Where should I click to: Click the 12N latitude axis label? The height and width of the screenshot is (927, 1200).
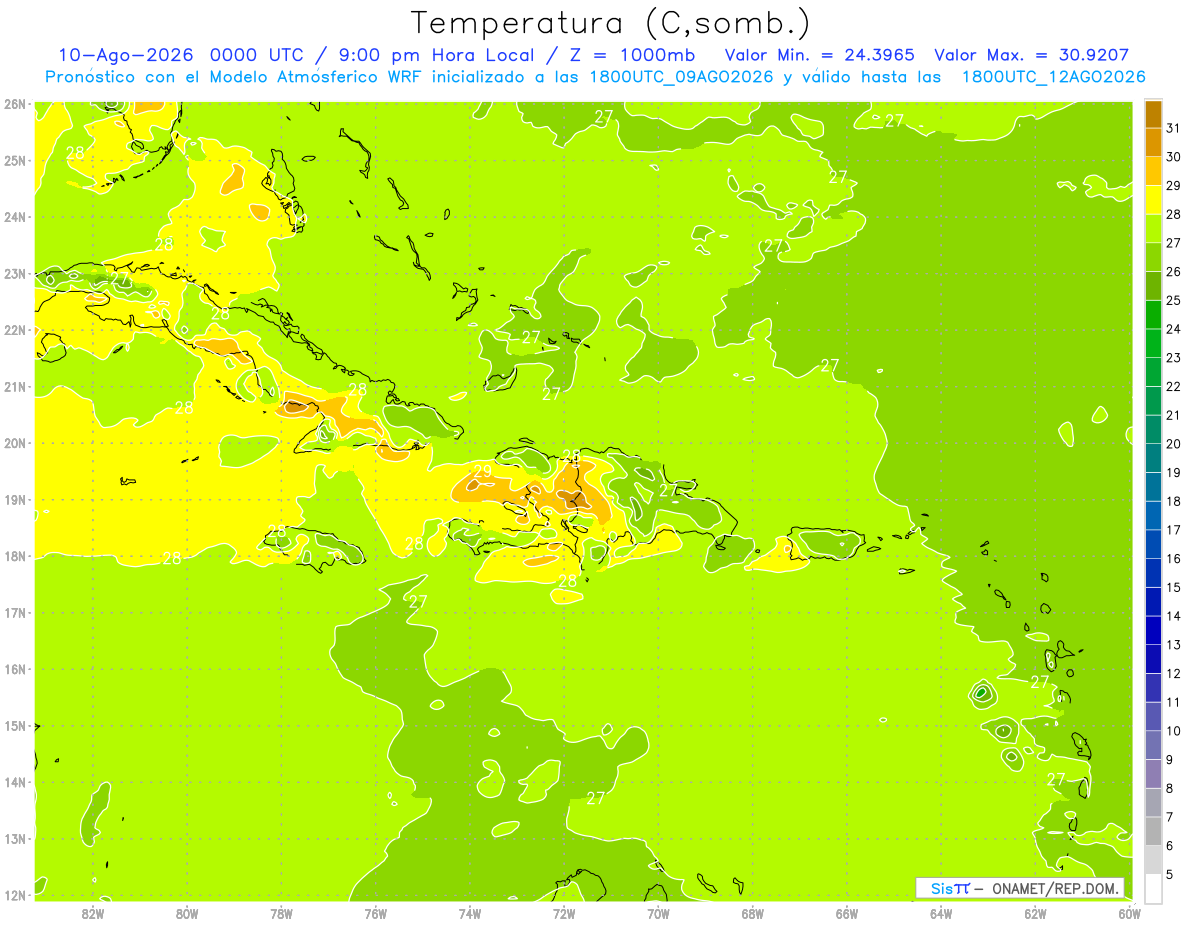point(14,895)
